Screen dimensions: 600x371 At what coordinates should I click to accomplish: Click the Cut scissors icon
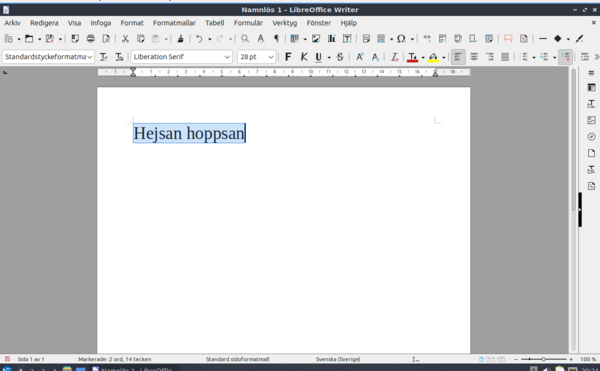tap(125, 39)
